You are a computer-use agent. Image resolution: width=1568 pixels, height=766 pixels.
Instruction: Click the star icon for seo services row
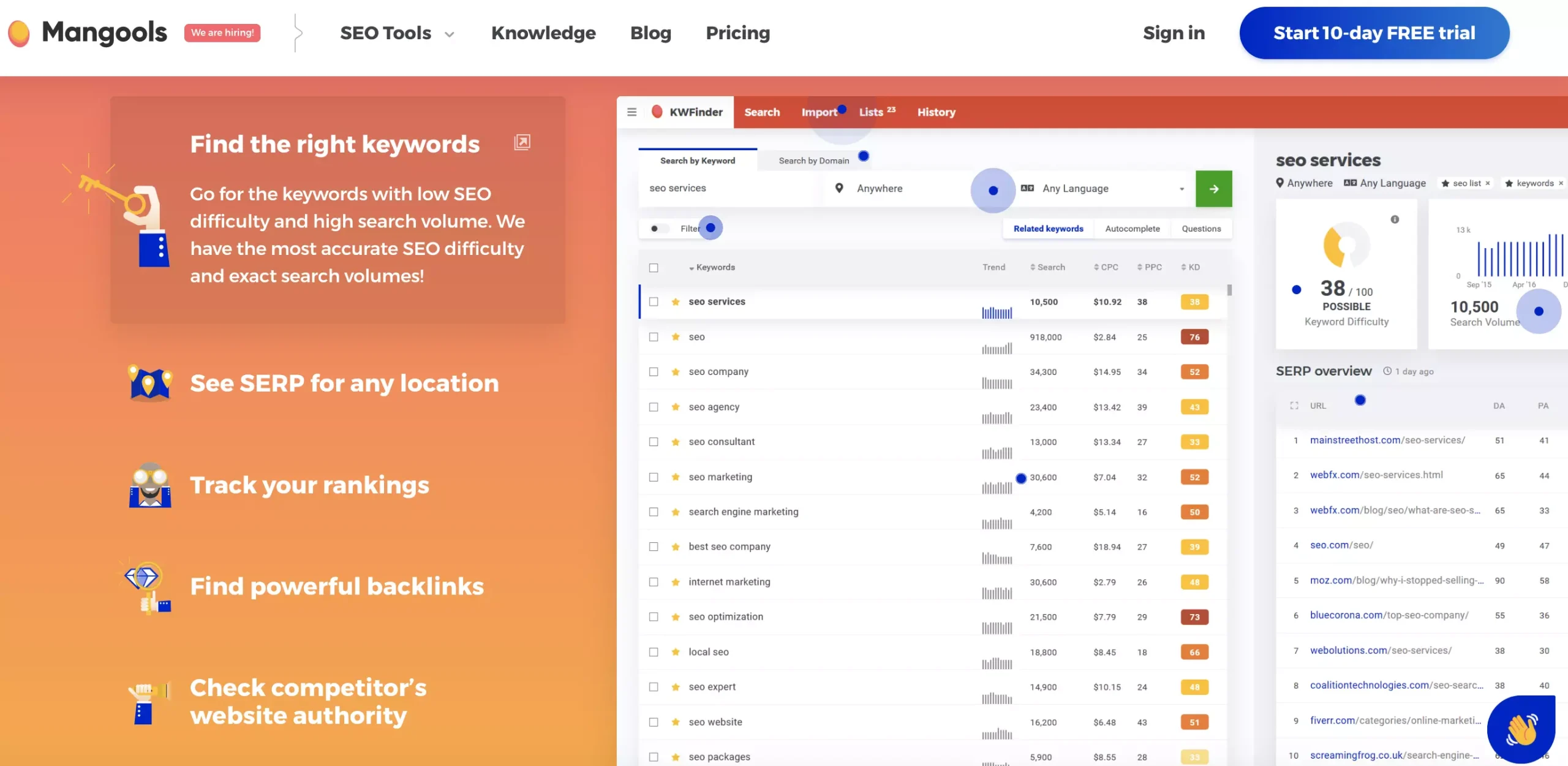coord(676,301)
